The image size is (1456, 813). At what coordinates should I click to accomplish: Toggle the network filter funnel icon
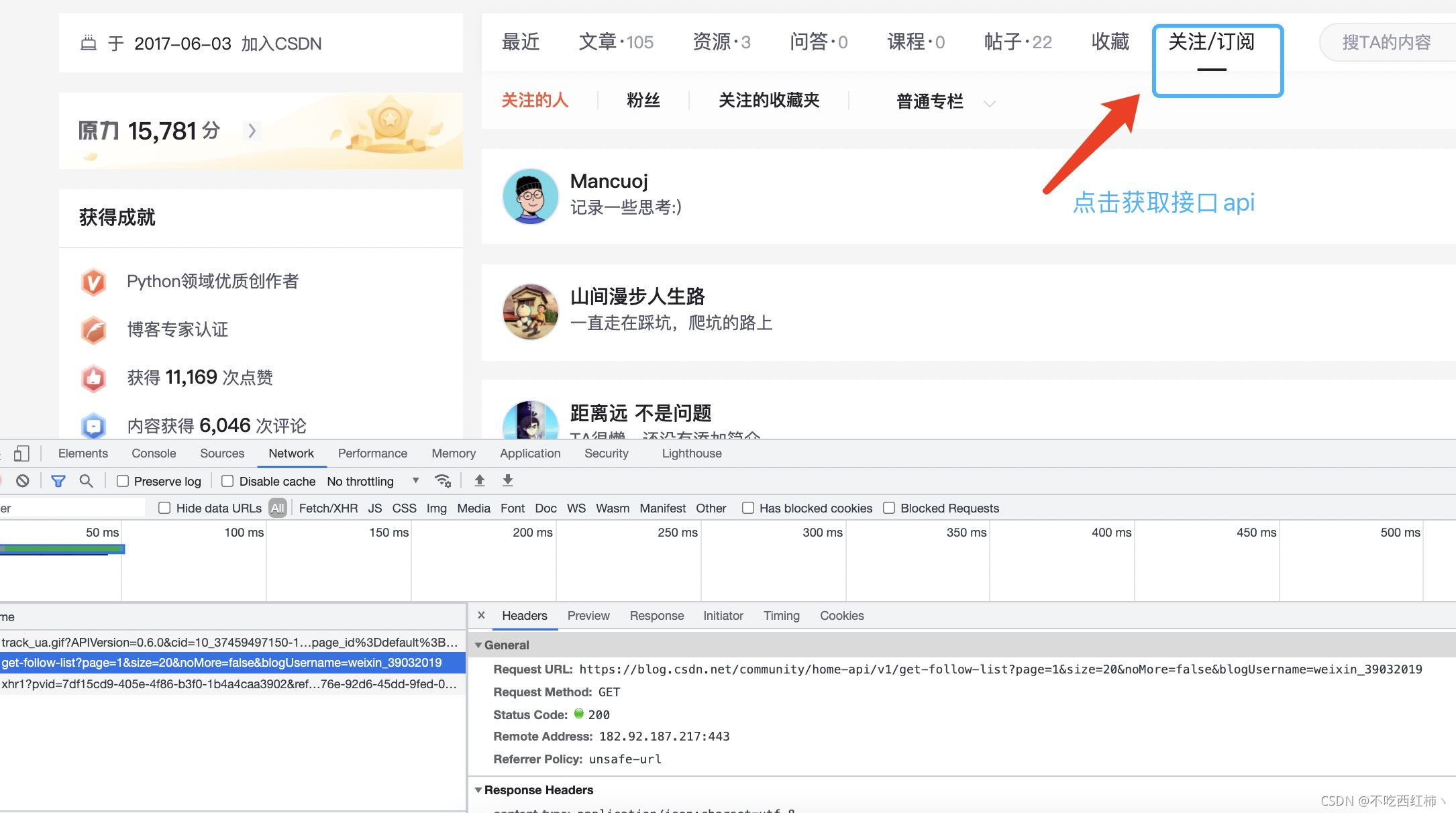(x=58, y=481)
